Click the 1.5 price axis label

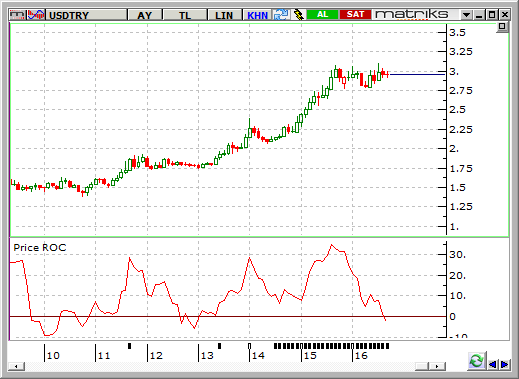(458, 188)
